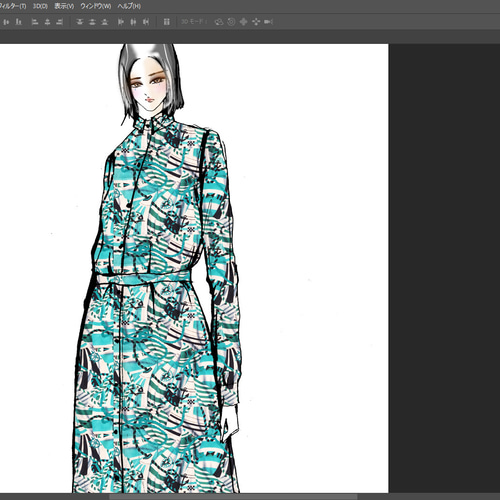Open the ウィンドウ(W) menu
This screenshot has height=500, width=500.
coord(96,6)
